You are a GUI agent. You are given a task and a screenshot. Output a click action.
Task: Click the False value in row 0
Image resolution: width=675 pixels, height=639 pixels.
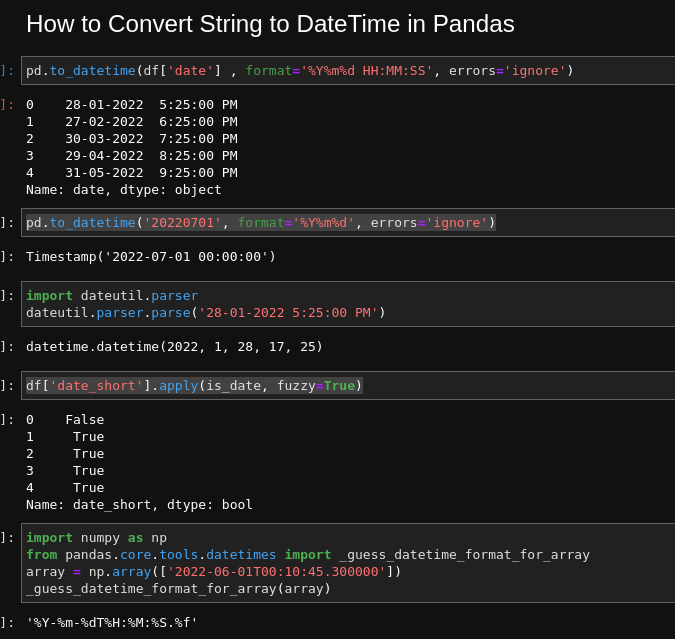tap(84, 420)
